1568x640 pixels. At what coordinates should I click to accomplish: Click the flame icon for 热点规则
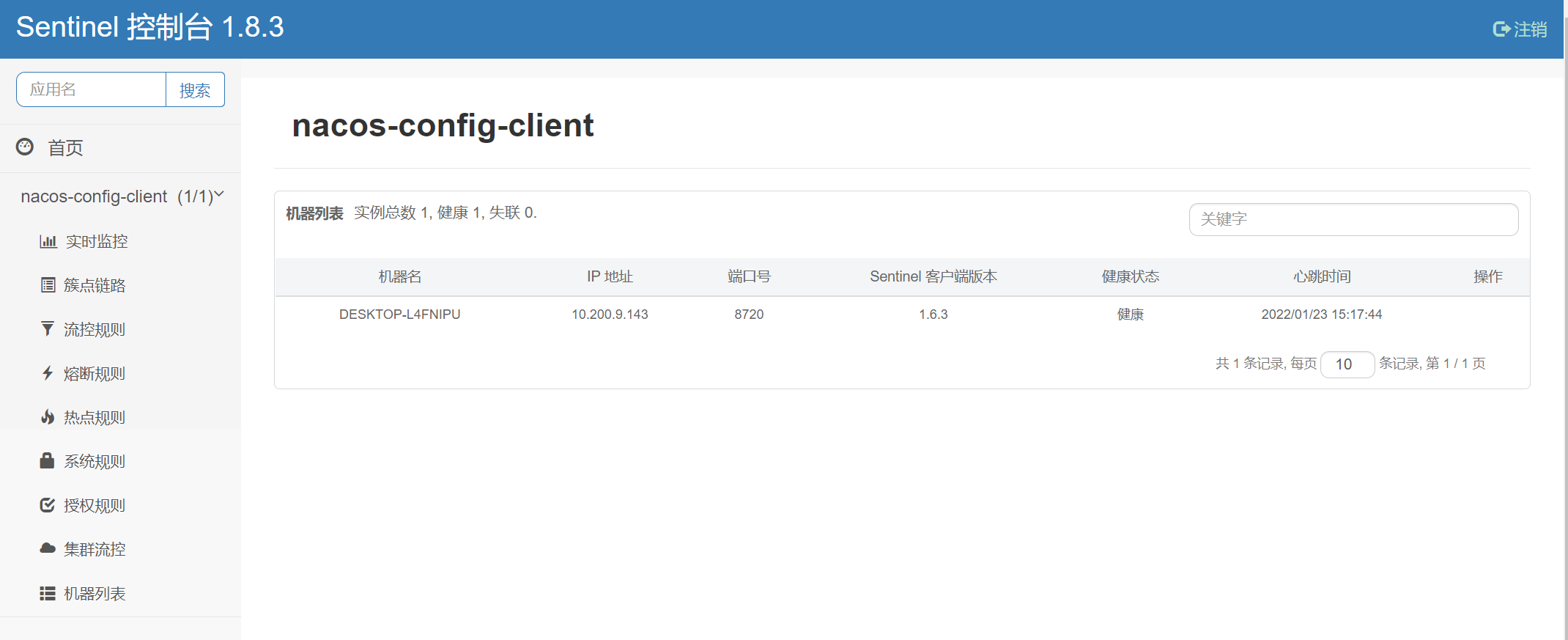(x=48, y=417)
